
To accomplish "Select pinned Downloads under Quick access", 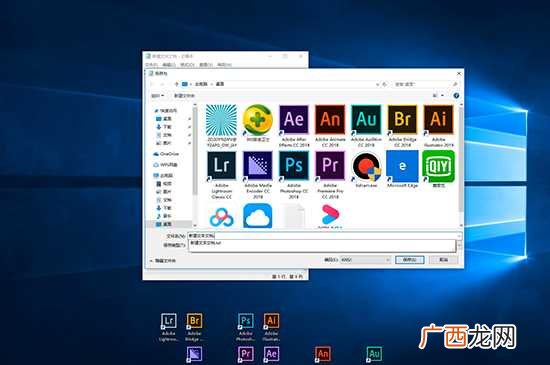I will [164, 127].
